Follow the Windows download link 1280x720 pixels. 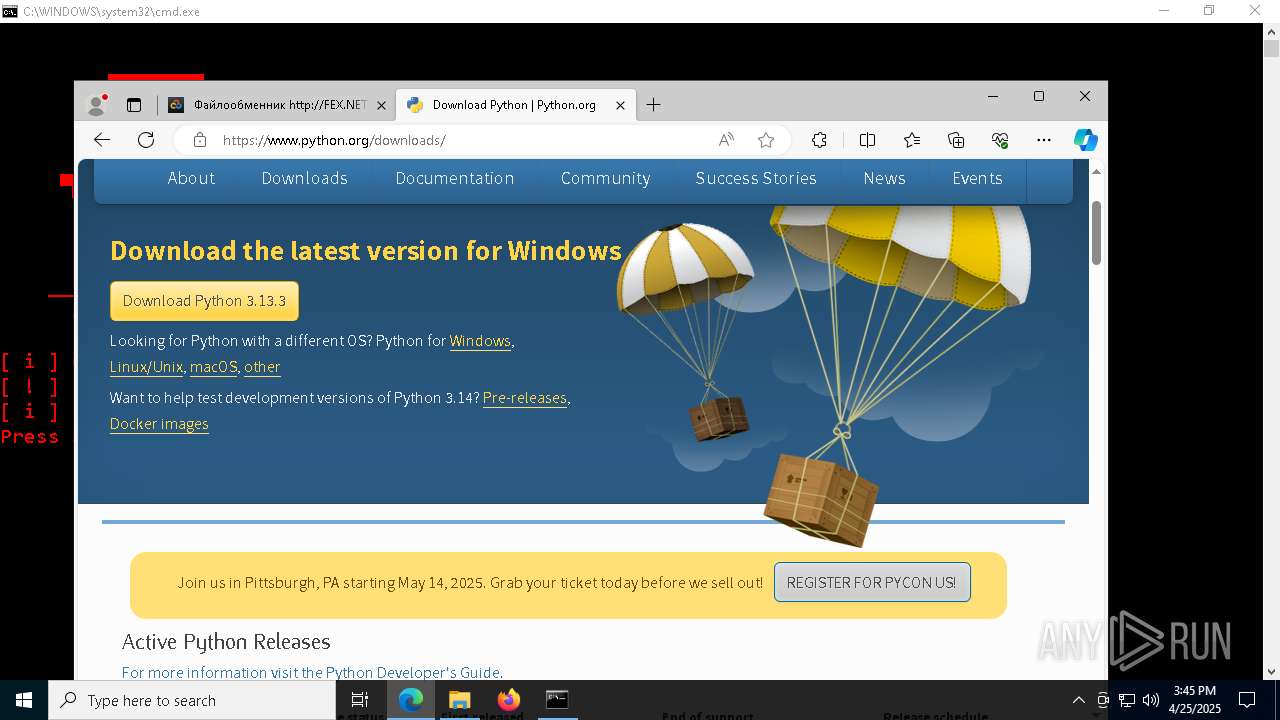coord(480,341)
